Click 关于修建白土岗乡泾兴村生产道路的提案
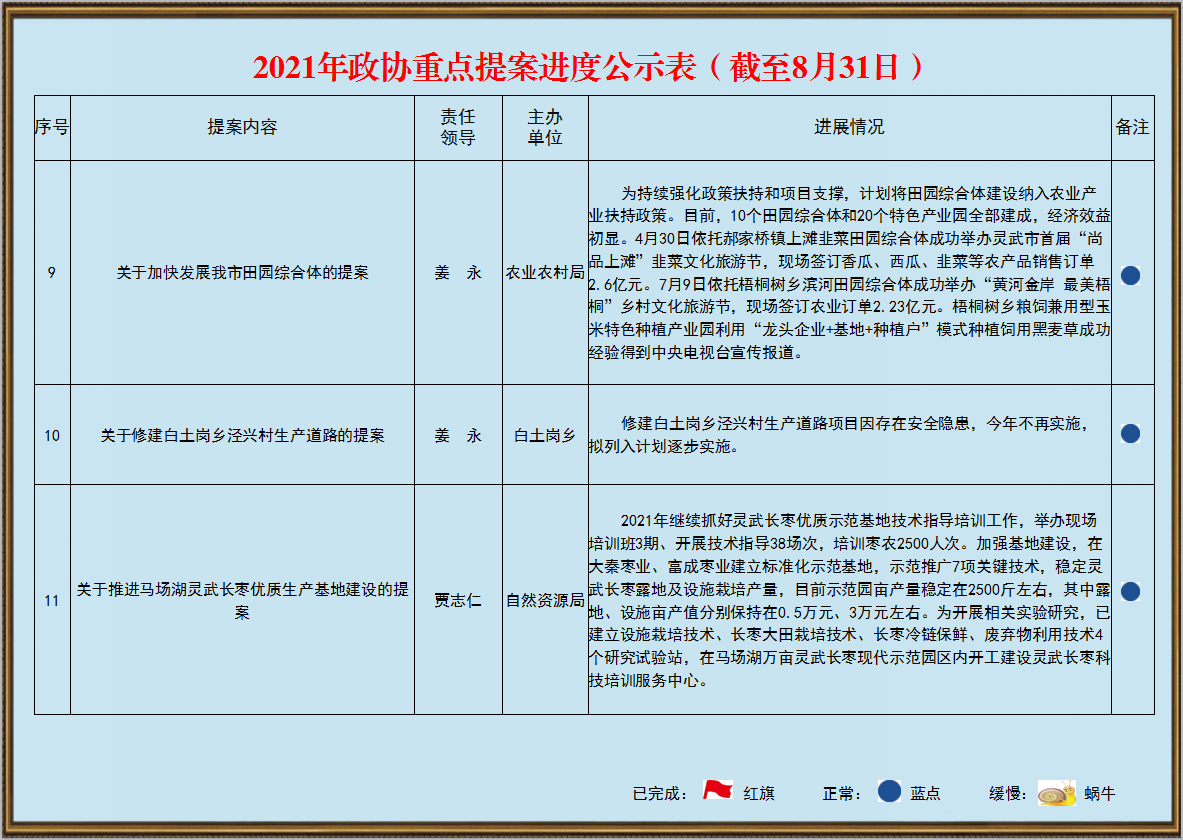This screenshot has height=840, width=1183. [x=242, y=435]
